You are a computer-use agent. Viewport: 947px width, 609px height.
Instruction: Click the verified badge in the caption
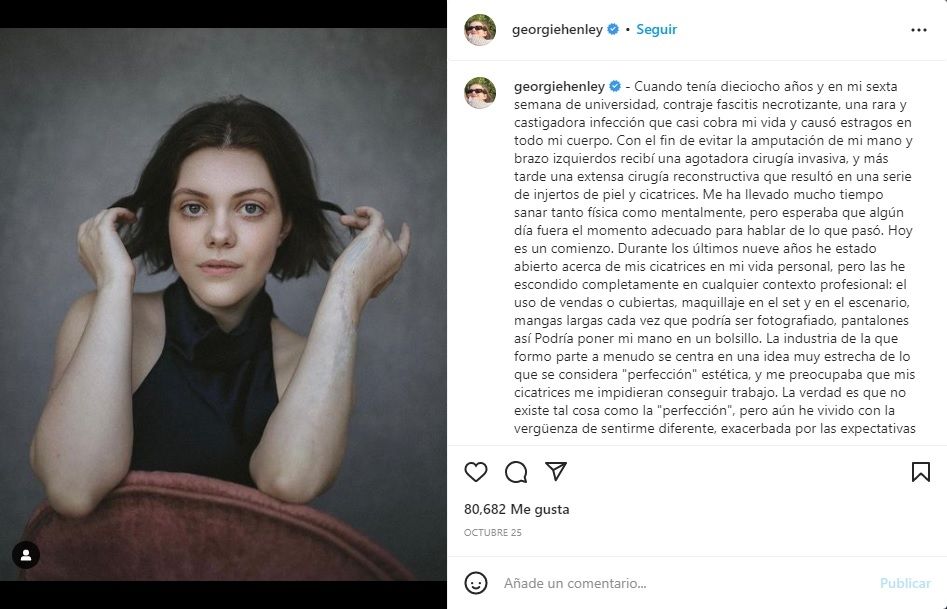click(613, 86)
